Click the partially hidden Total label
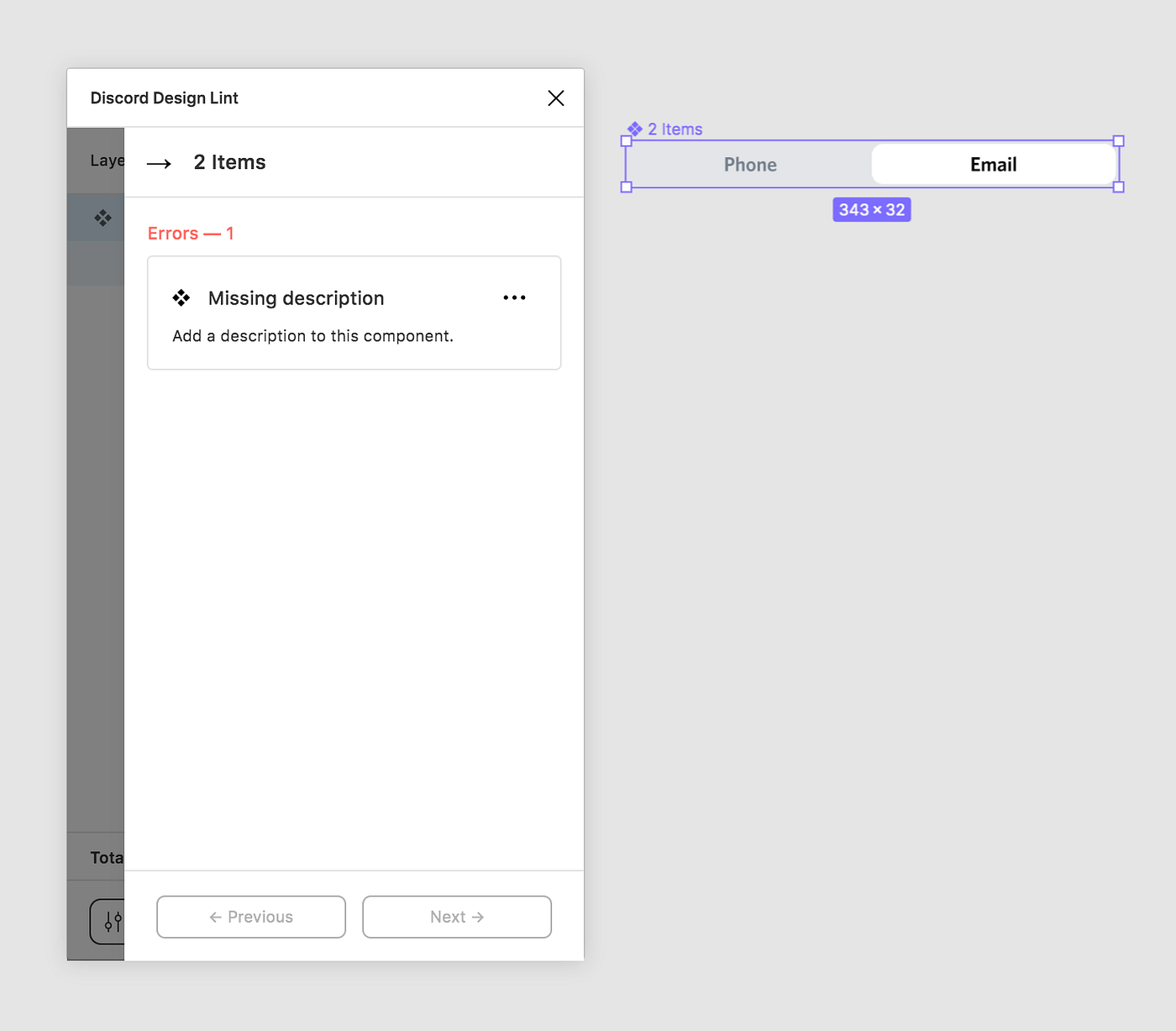The height and width of the screenshot is (1031, 1176). click(107, 858)
